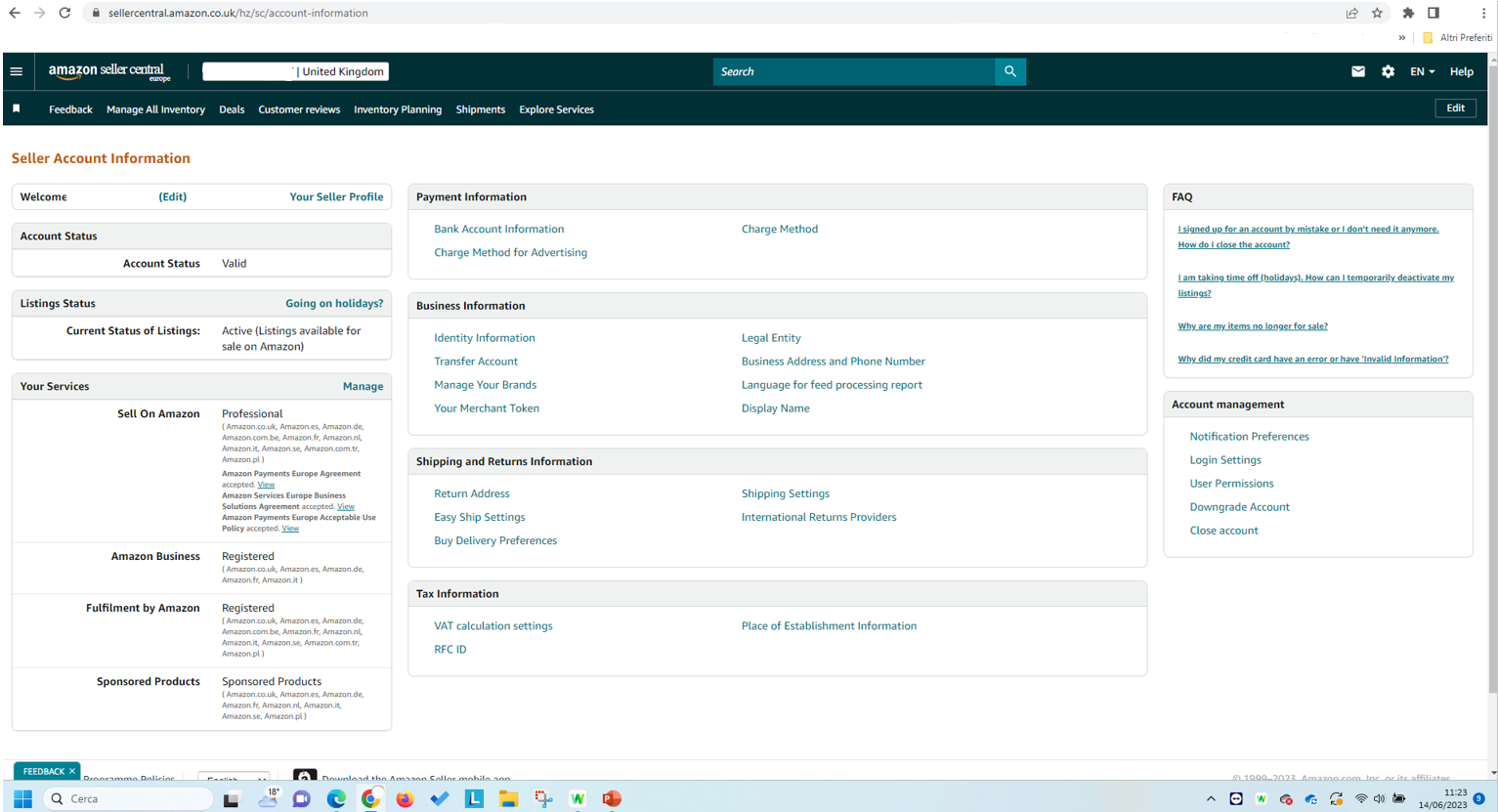Close the FEEDBACK tab with X
This screenshot has width=1498, height=812.
pos(72,771)
